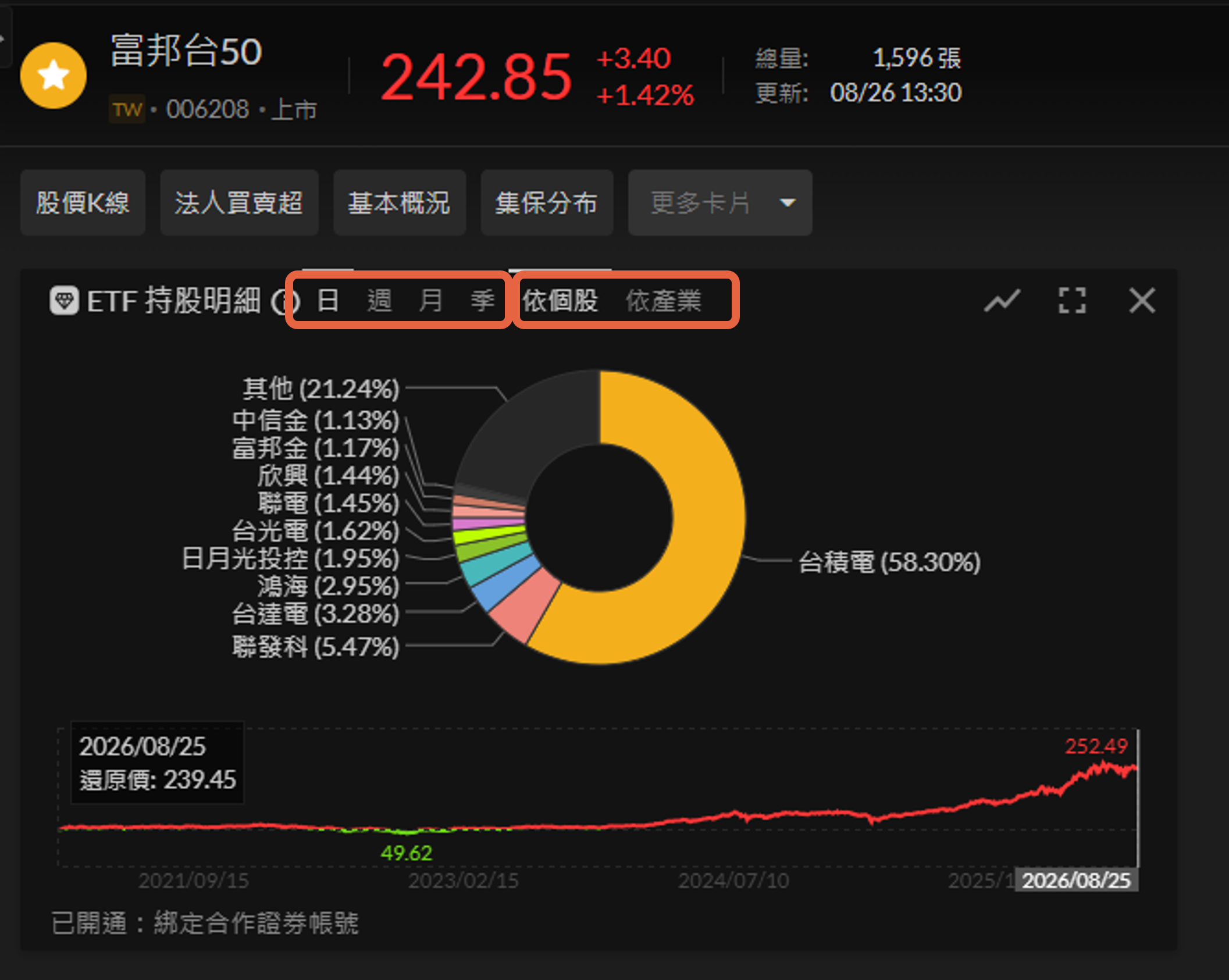
Task: Open the 基本概況 card
Action: click(399, 203)
